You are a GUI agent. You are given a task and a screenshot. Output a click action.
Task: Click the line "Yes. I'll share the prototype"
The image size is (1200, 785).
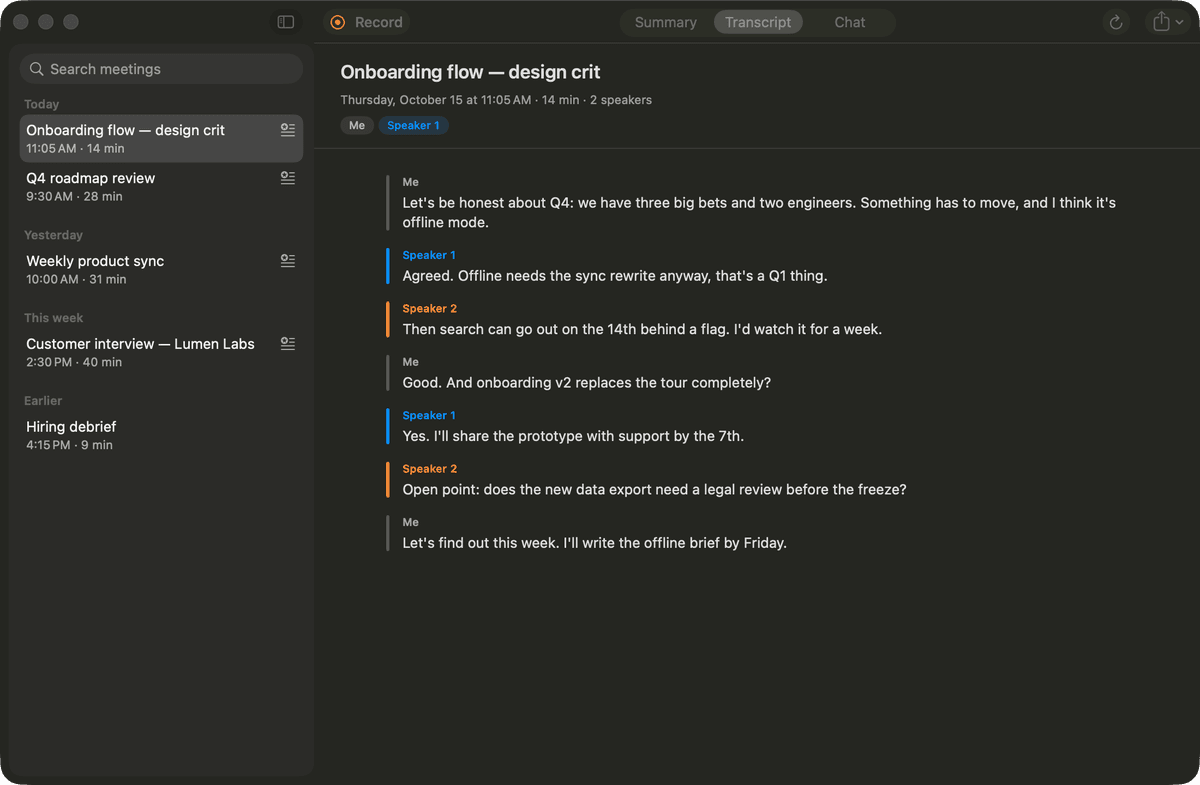pyautogui.click(x=573, y=436)
